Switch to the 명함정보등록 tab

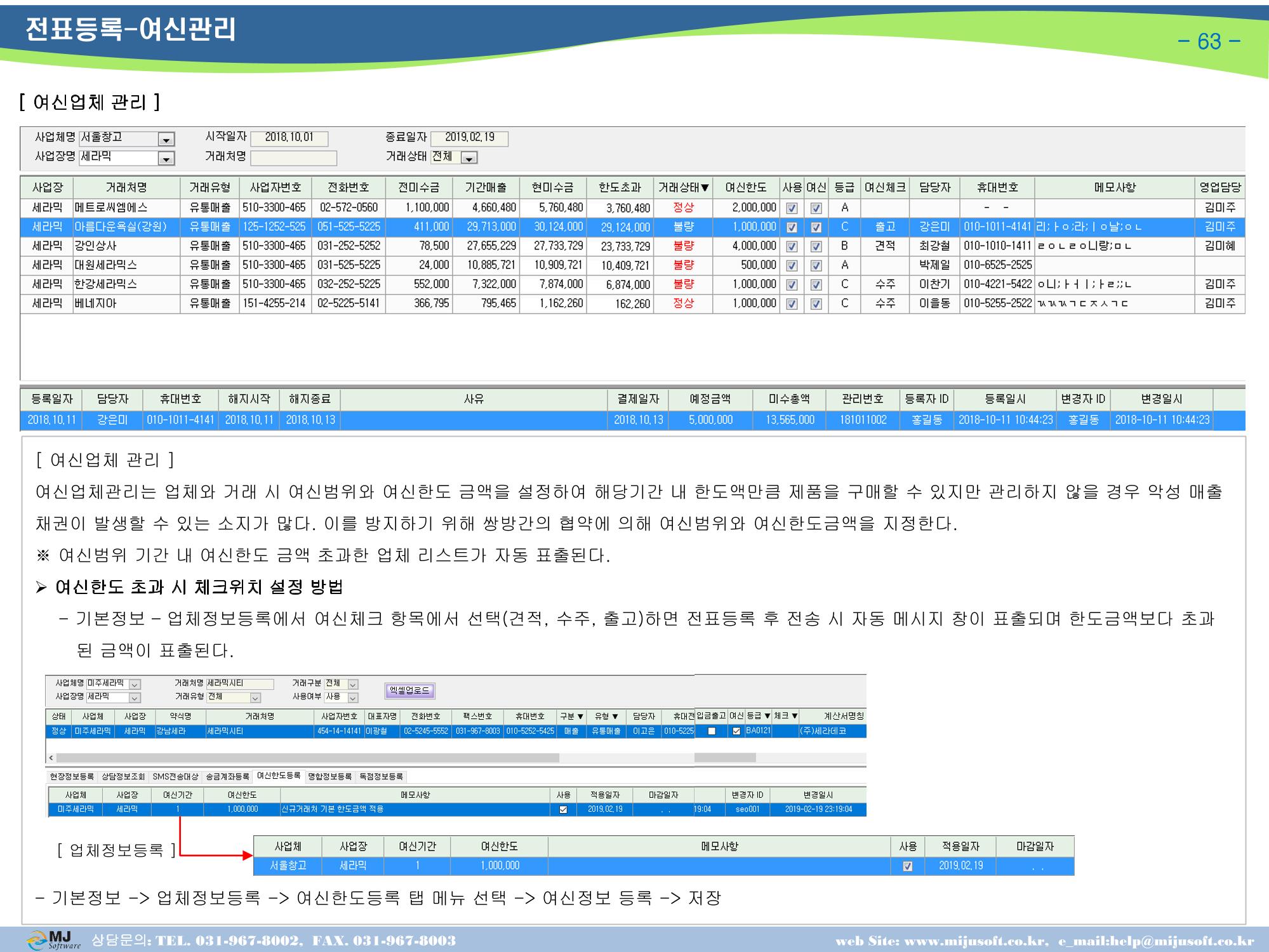pyautogui.click(x=330, y=777)
